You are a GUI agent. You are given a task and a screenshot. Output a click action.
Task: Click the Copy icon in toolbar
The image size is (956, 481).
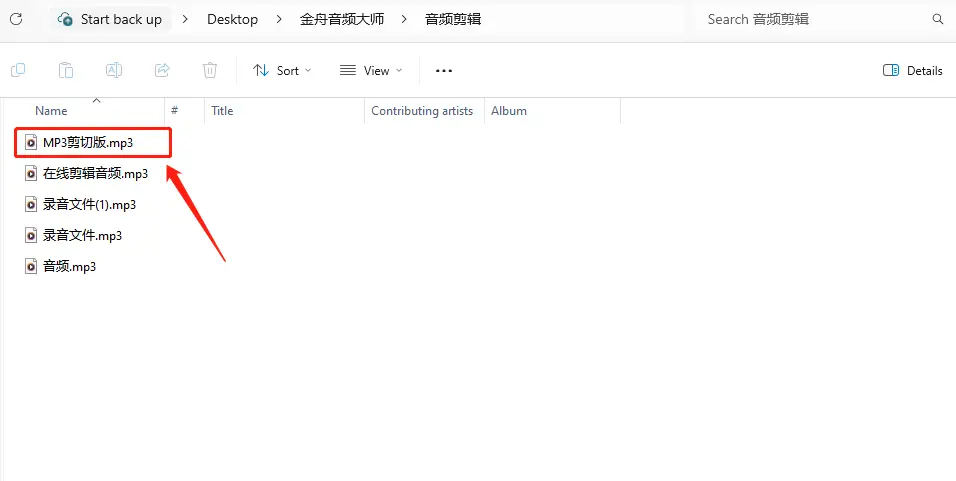click(x=18, y=71)
